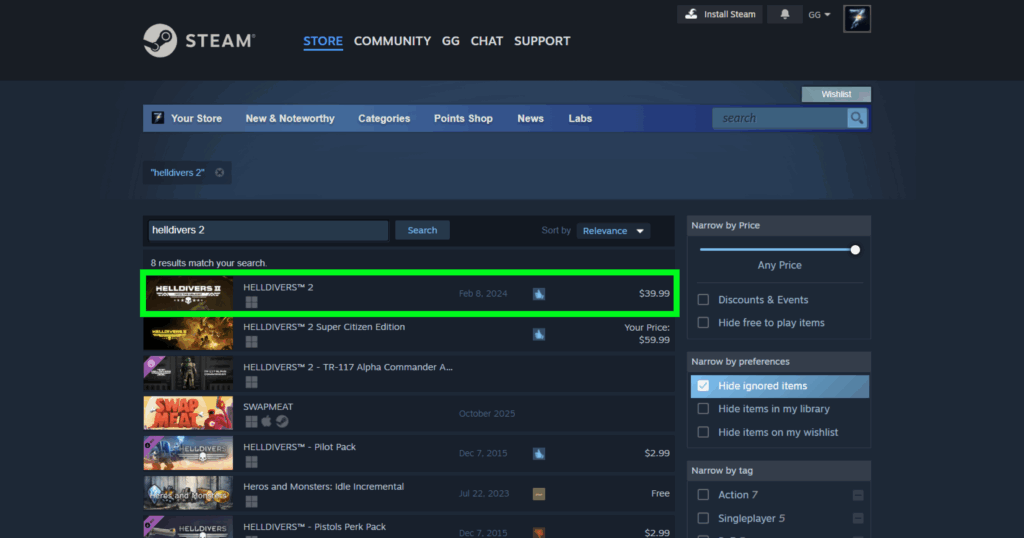Click the Your Store avatar icon

[157, 118]
